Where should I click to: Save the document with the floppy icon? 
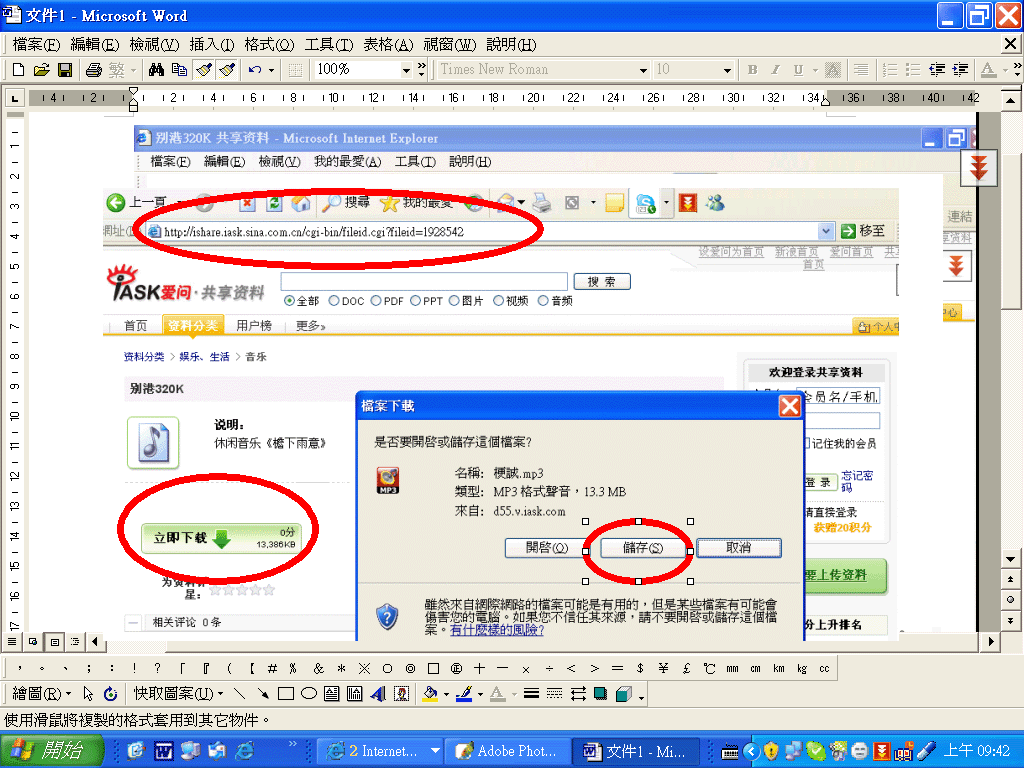[65, 69]
